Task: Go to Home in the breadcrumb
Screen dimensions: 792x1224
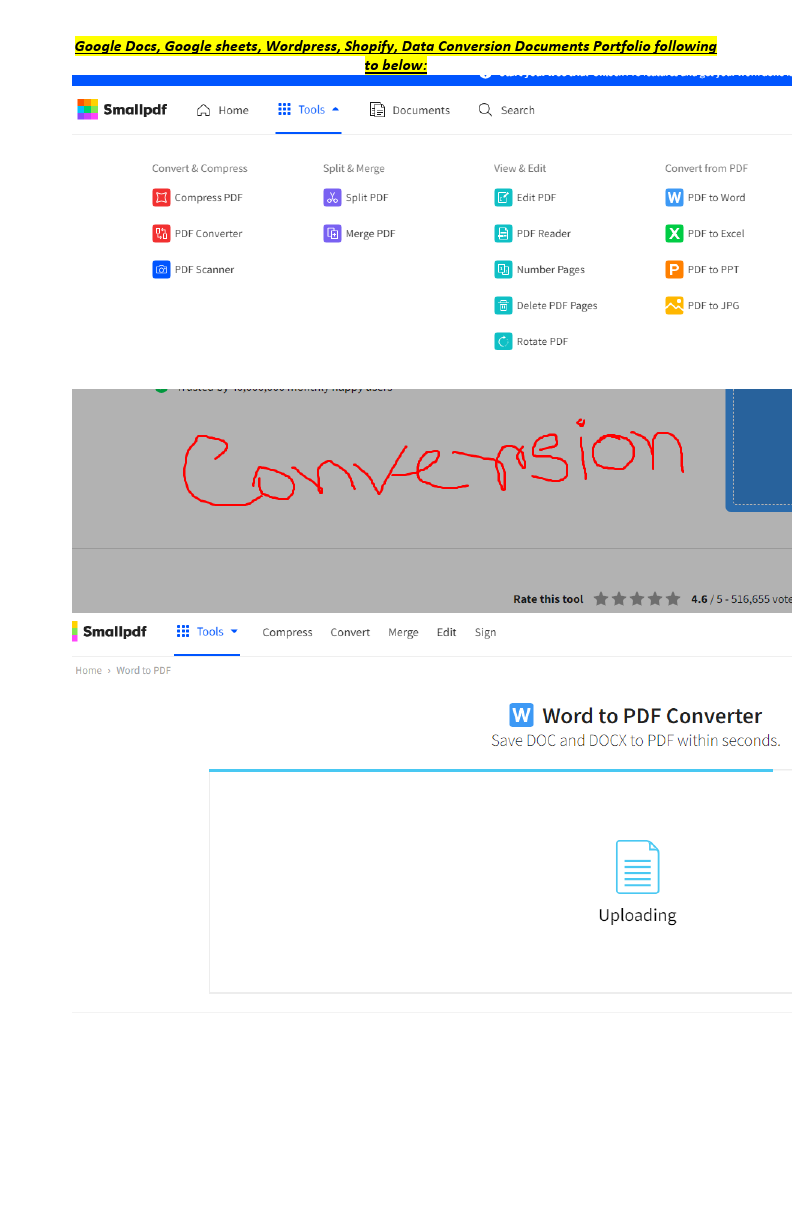Action: 88,670
